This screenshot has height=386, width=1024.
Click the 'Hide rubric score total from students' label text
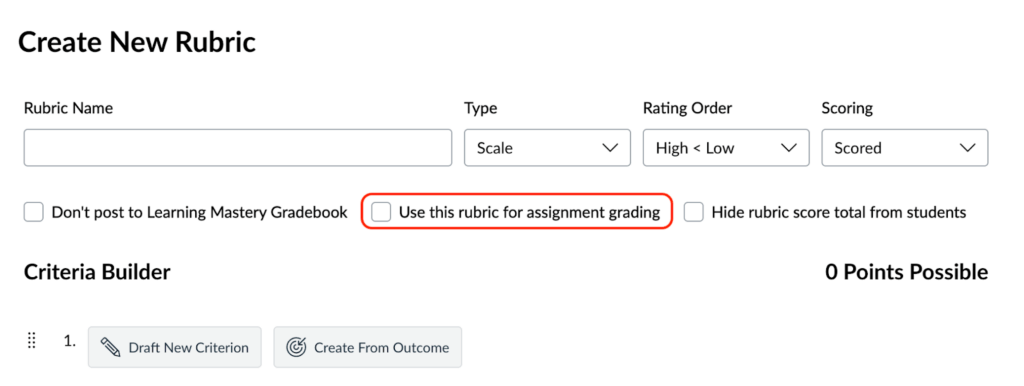click(839, 212)
